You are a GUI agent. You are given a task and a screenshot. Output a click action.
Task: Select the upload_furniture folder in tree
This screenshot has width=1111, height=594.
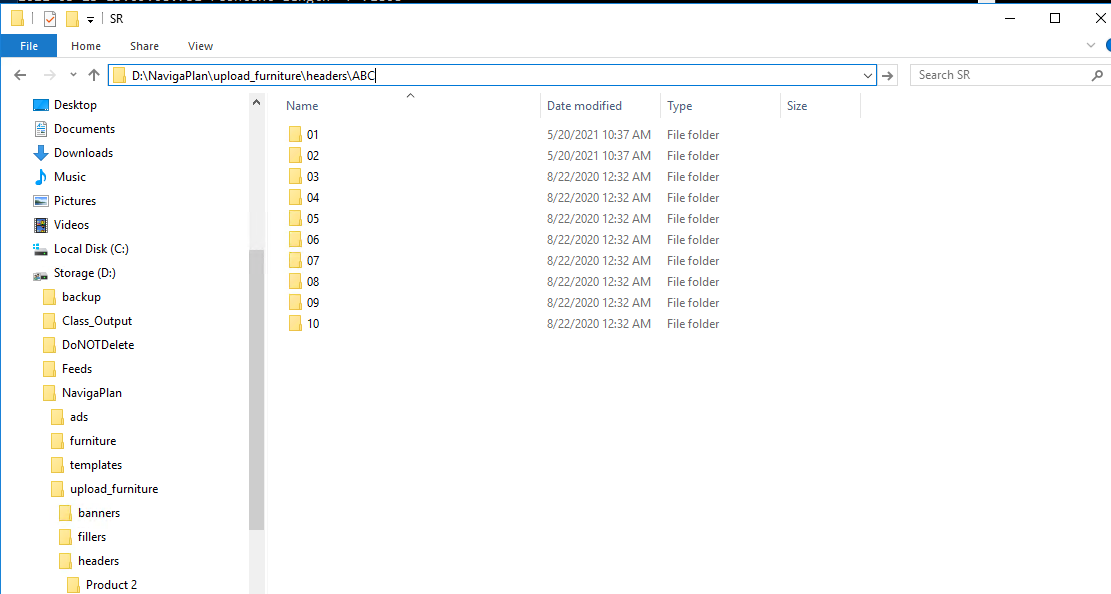coord(113,489)
